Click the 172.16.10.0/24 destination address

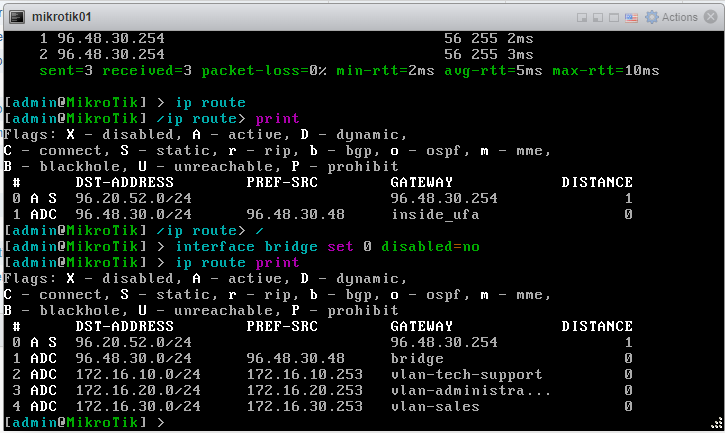click(138, 374)
